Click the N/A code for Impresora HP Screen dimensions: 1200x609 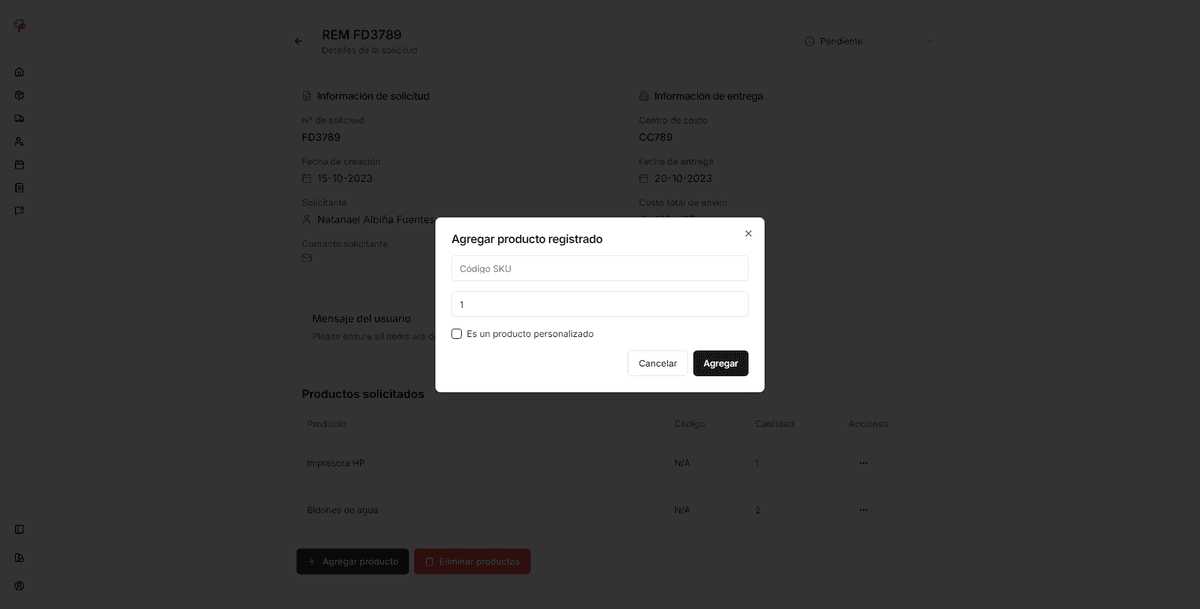[x=682, y=463]
